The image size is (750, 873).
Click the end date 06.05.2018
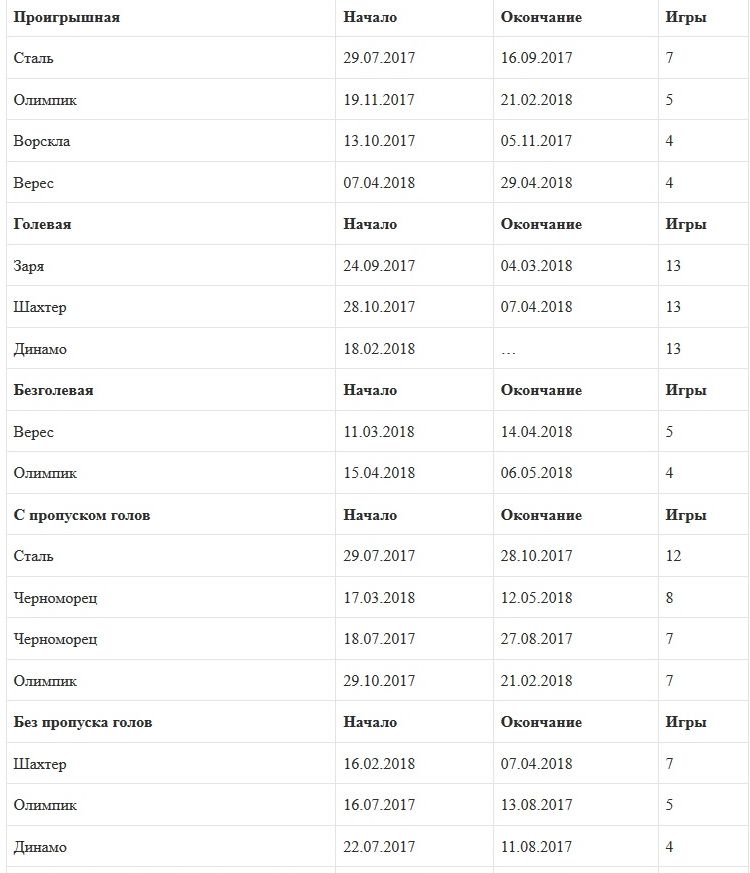(537, 473)
